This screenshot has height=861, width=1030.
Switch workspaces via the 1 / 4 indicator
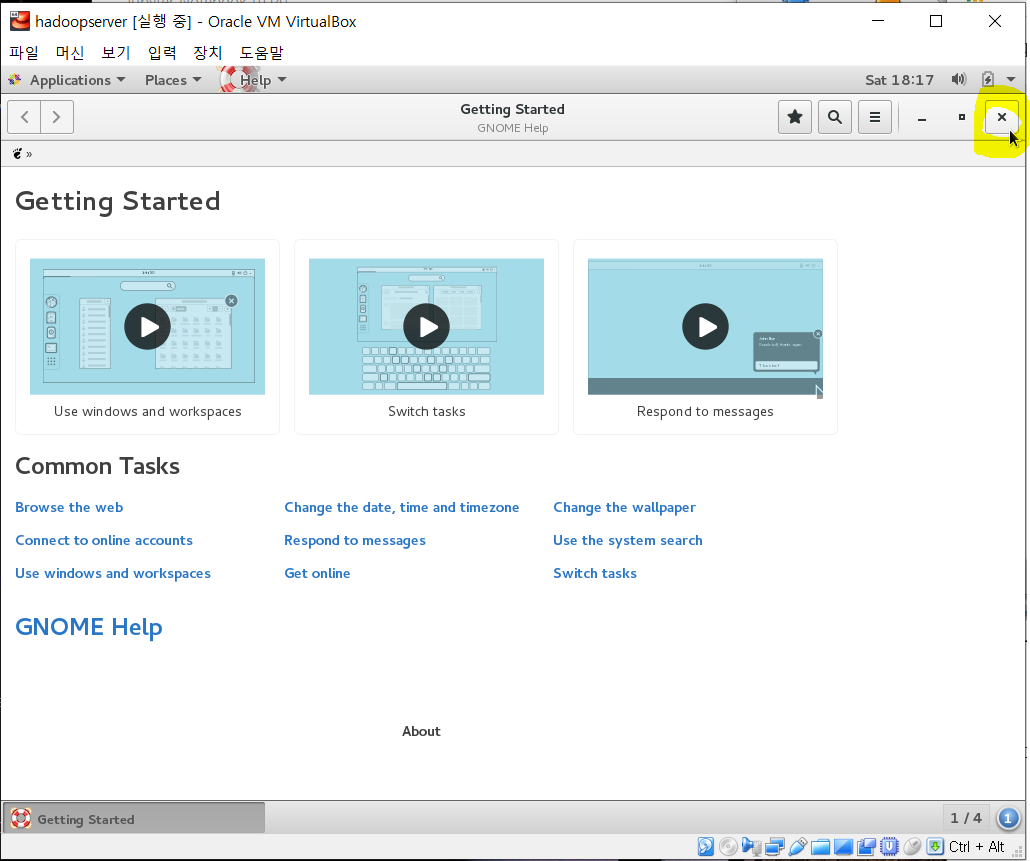966,818
